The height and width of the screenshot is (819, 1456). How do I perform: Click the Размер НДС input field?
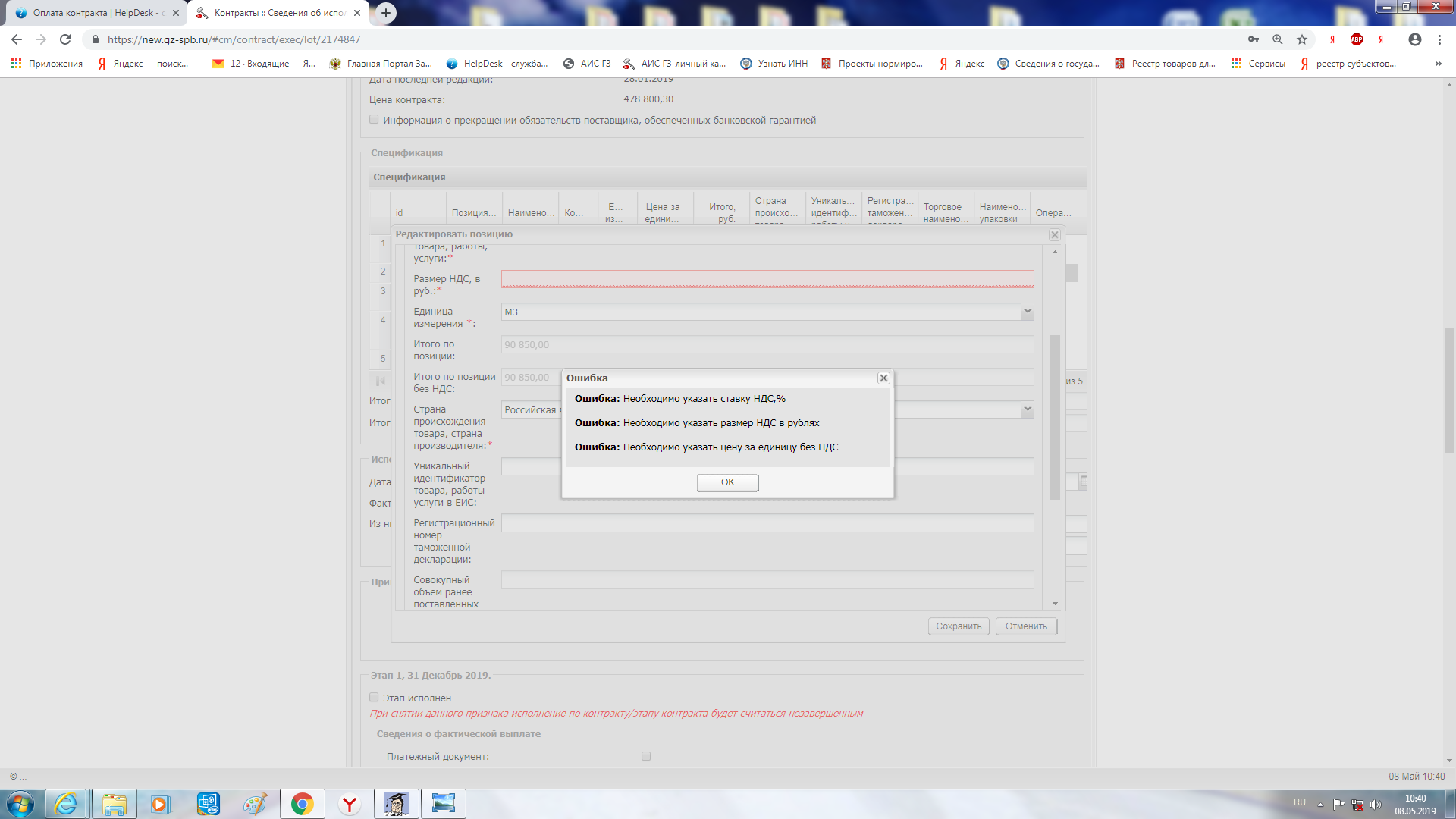point(766,279)
